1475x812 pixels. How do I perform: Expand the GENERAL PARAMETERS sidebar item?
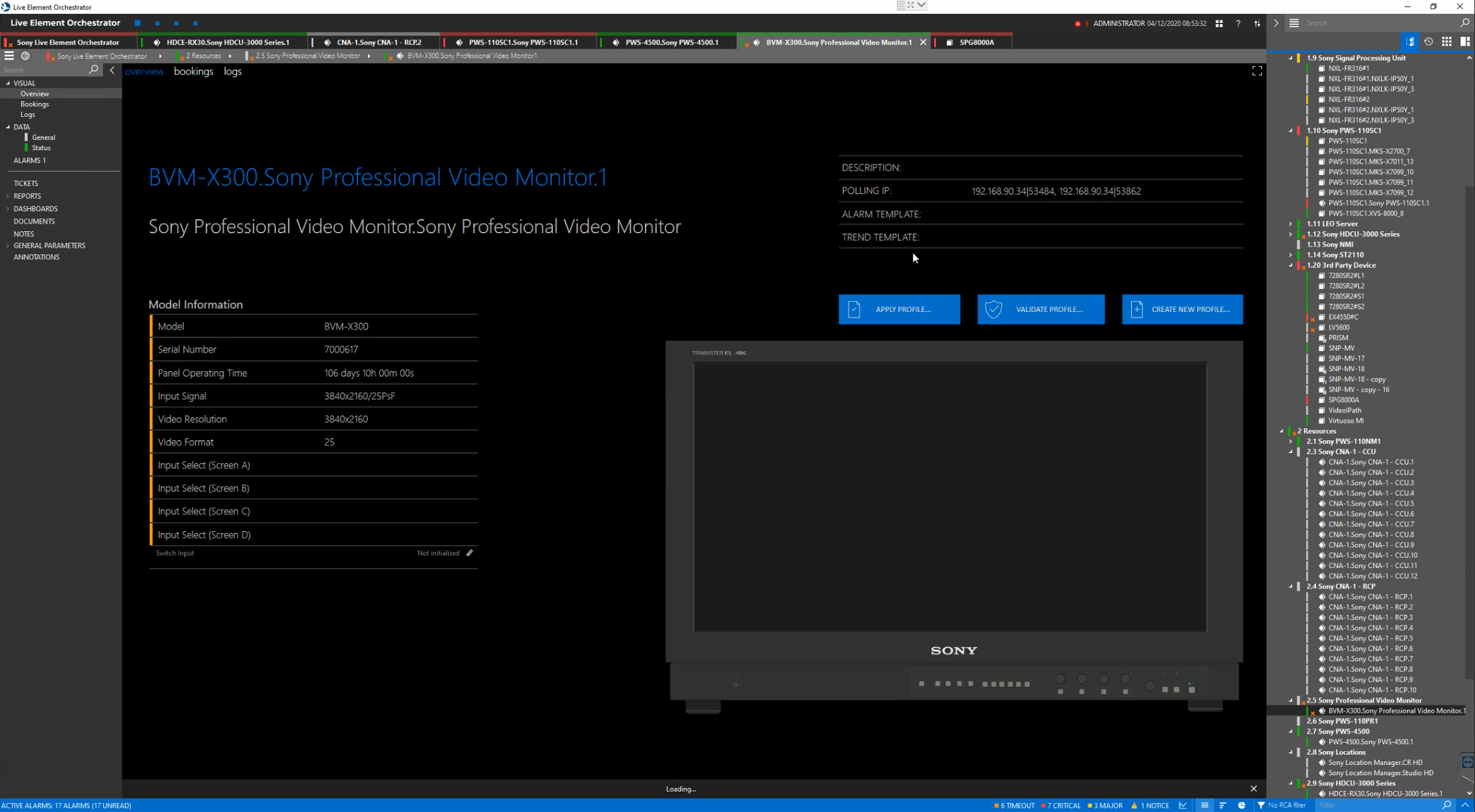(8, 246)
